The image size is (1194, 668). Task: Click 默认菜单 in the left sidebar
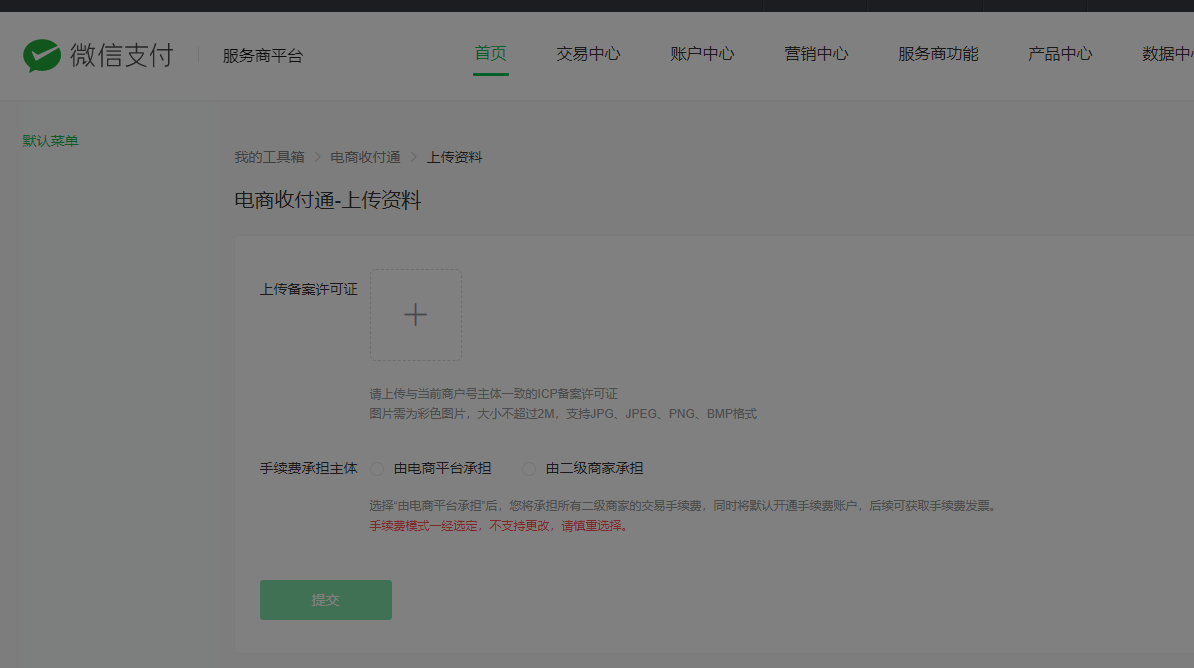coord(50,141)
